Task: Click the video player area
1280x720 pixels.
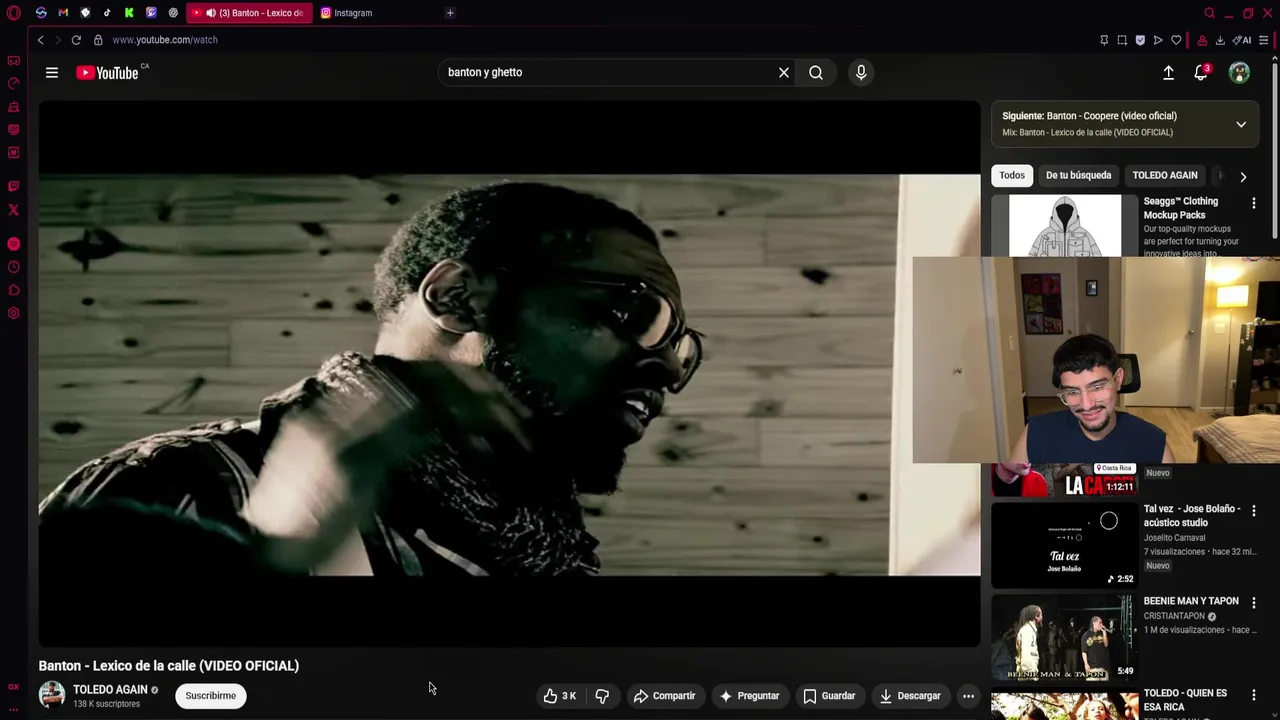Action: click(509, 374)
